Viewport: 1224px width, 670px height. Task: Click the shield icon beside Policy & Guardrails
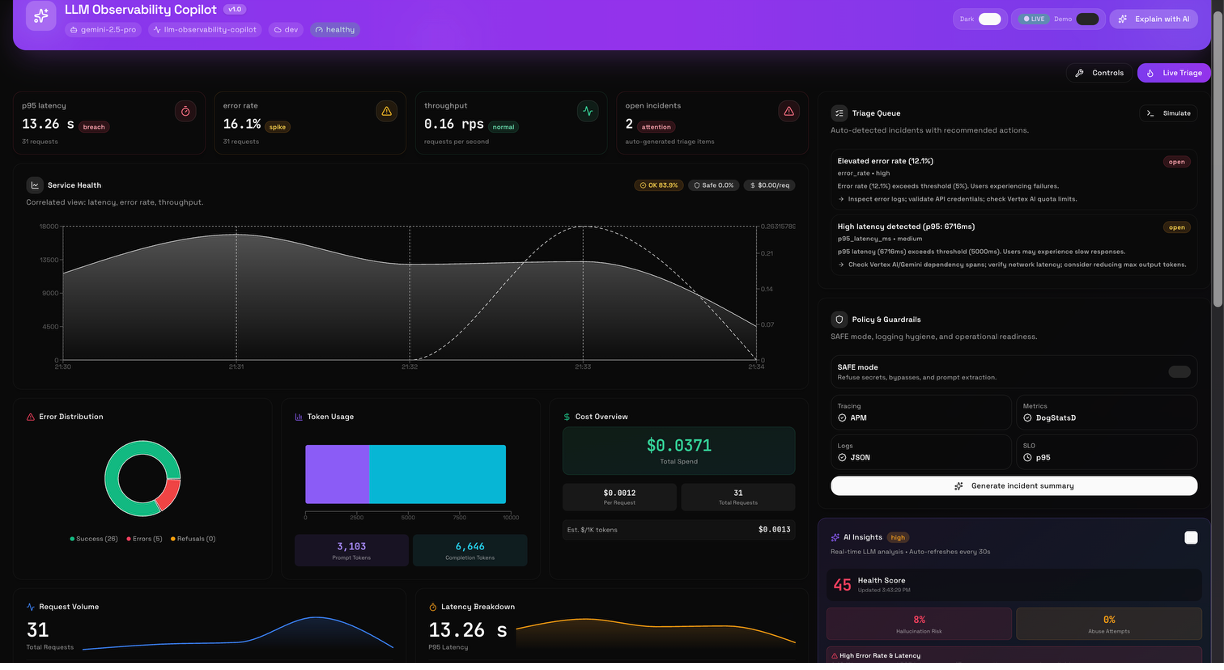click(838, 319)
